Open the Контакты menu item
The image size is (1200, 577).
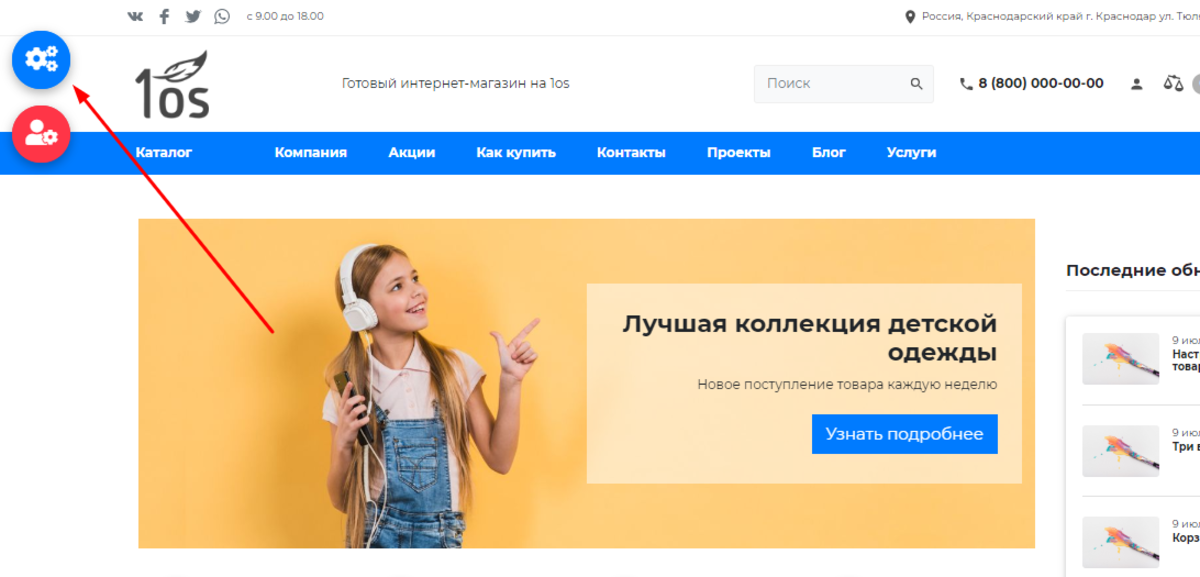click(631, 153)
